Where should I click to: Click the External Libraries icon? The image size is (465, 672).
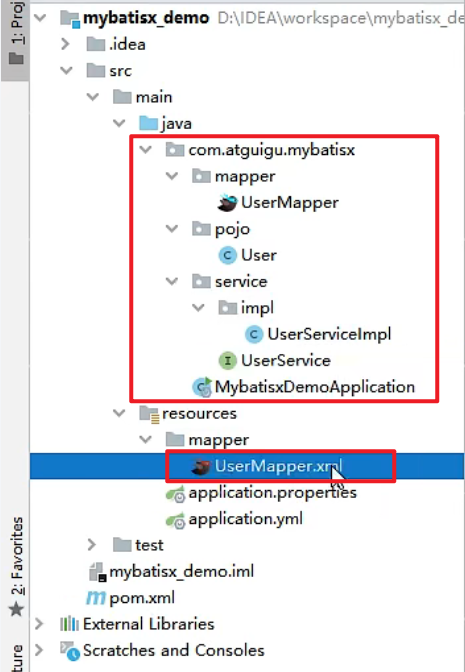tap(69, 624)
